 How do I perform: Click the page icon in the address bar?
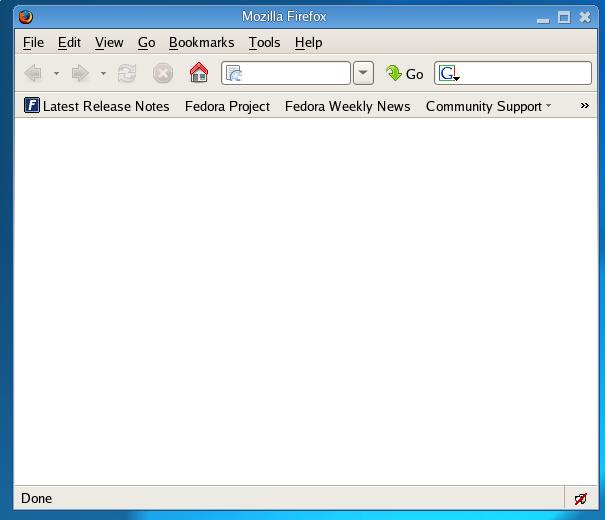(234, 73)
